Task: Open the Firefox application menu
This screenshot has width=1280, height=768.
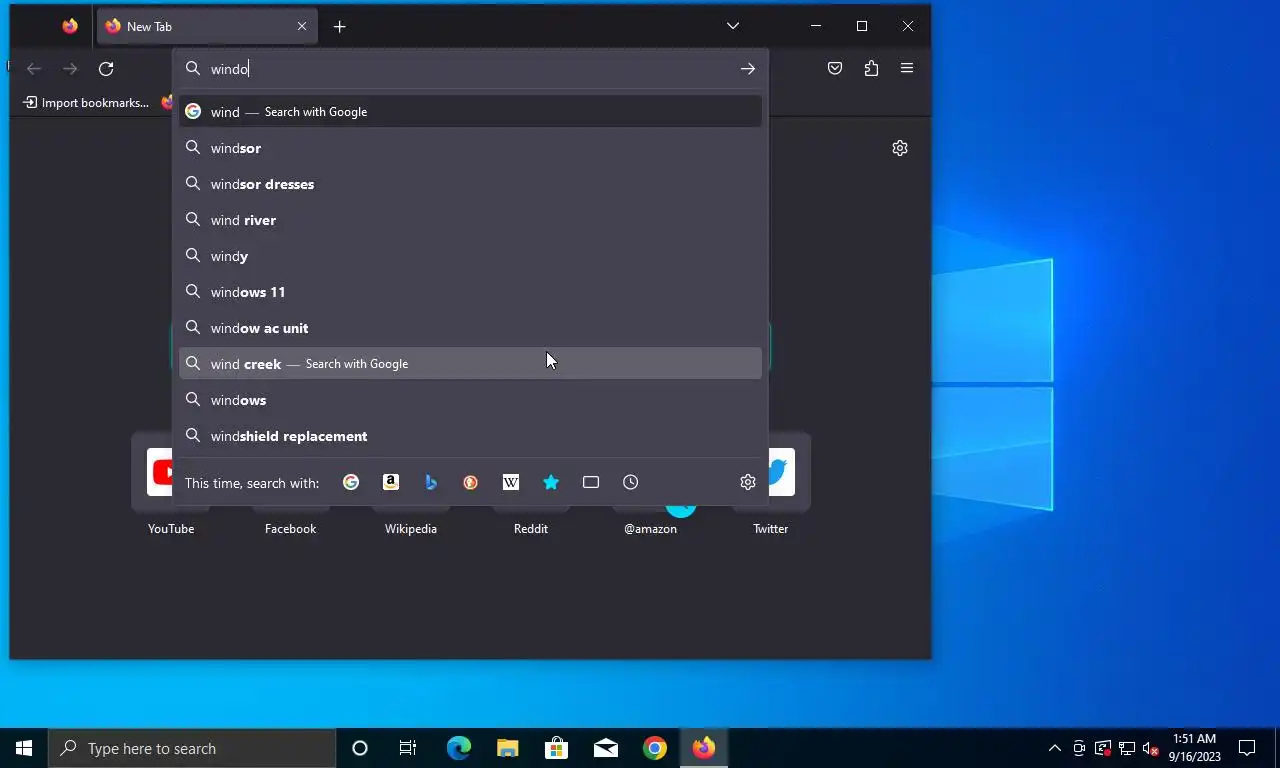Action: [907, 69]
